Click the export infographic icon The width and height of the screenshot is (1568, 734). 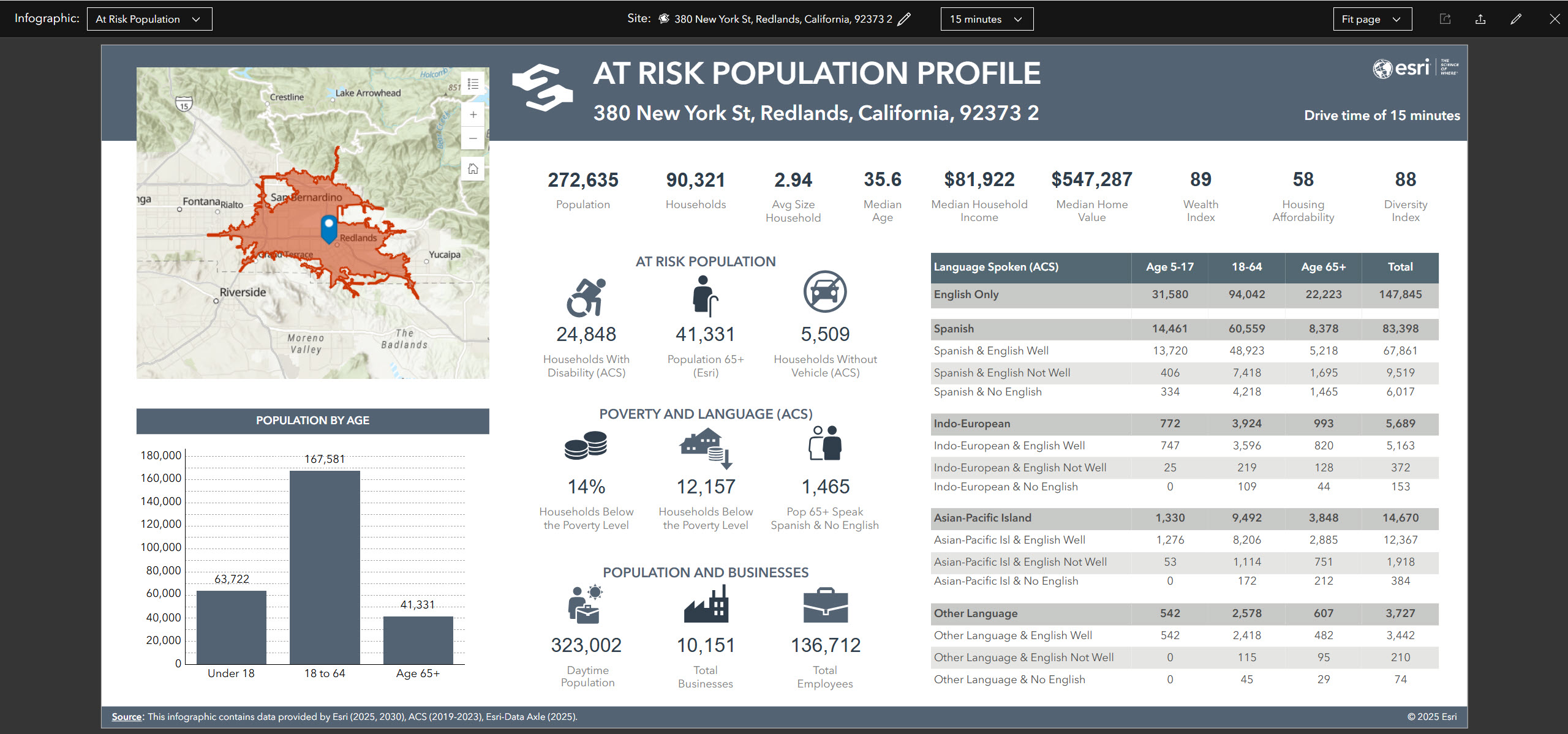click(x=1480, y=19)
